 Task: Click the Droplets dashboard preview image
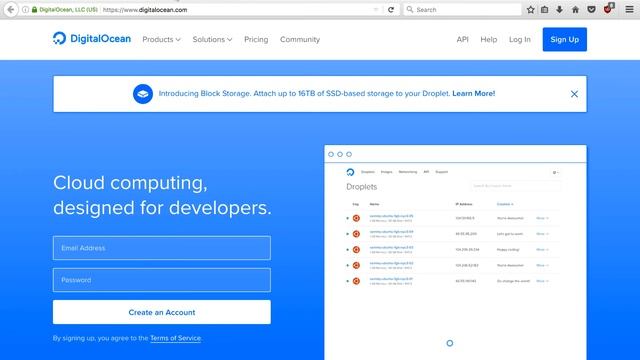(456, 252)
